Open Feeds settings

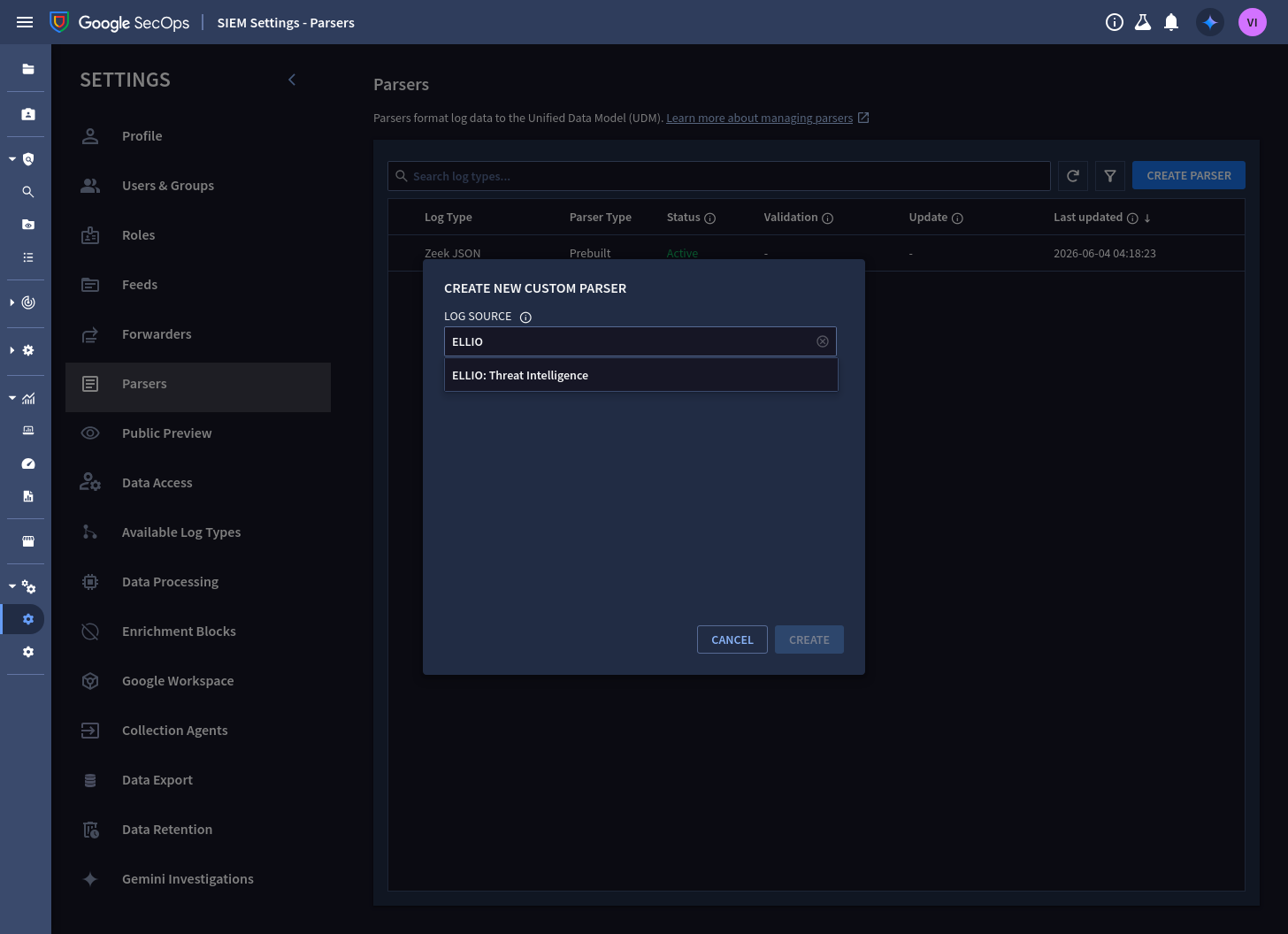point(198,285)
